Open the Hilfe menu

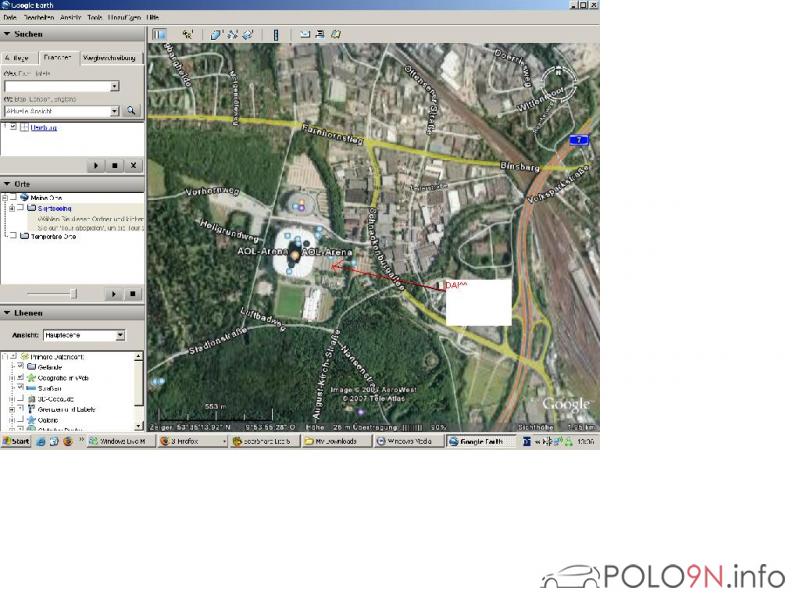pos(153,17)
